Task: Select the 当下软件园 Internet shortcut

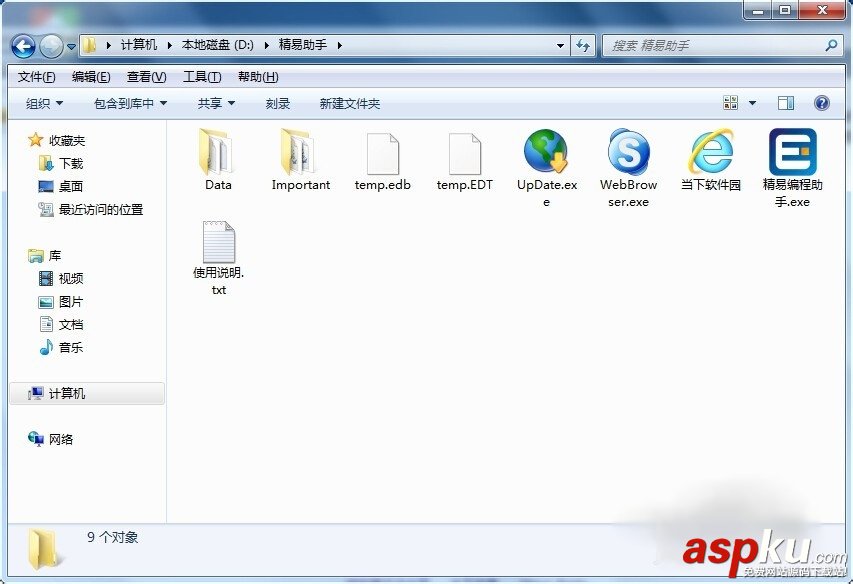Action: (710, 159)
